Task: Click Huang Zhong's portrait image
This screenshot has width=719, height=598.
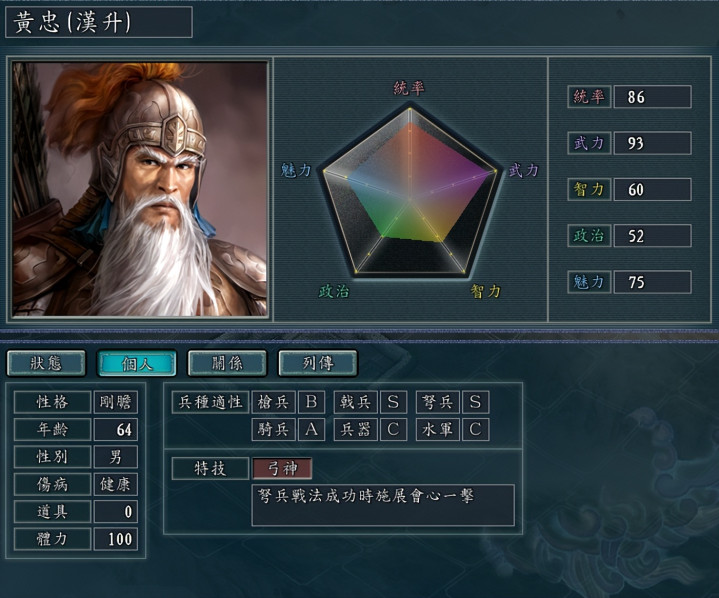Action: tap(140, 189)
